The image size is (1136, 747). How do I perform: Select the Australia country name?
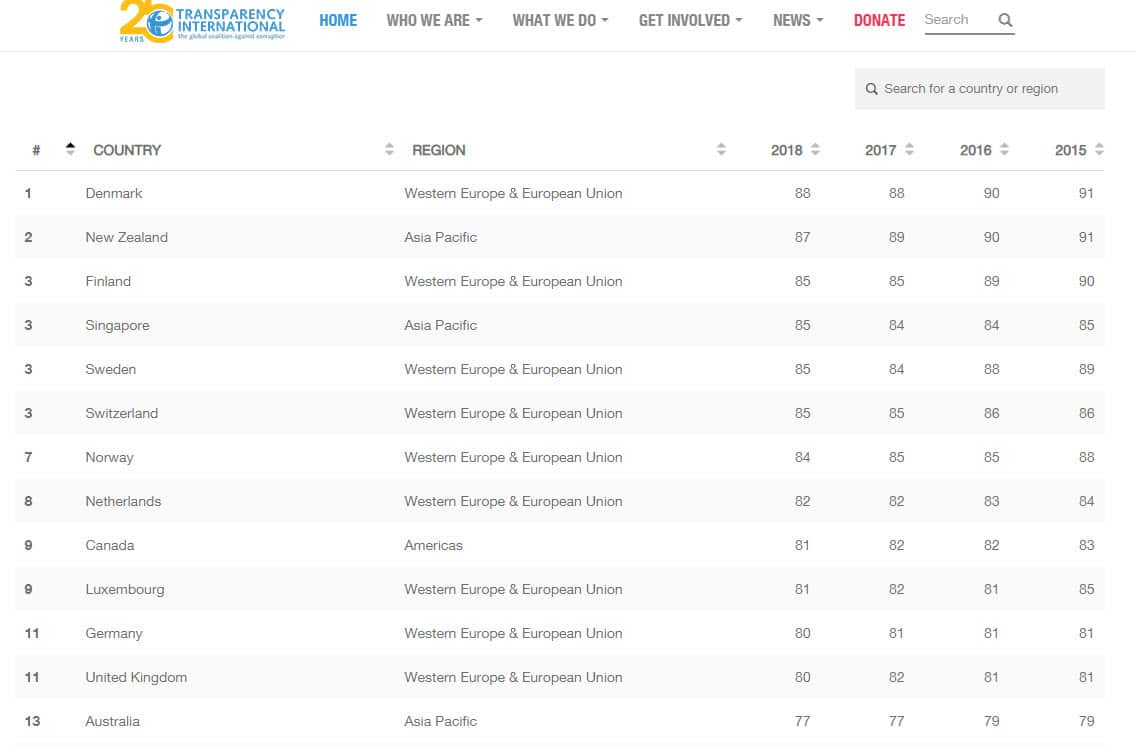point(112,722)
